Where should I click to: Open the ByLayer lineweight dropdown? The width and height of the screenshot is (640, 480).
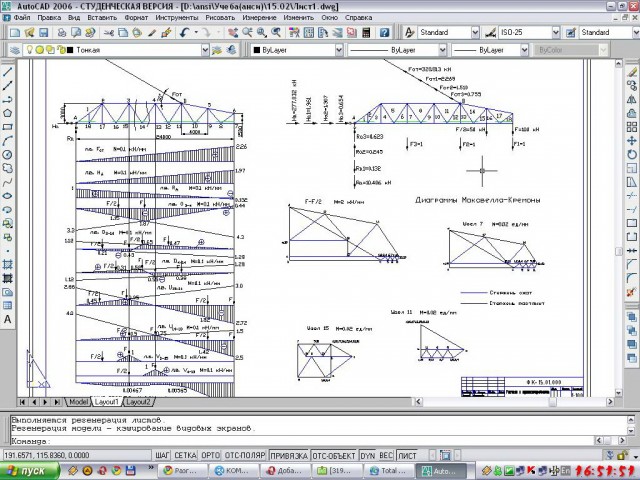(x=524, y=50)
